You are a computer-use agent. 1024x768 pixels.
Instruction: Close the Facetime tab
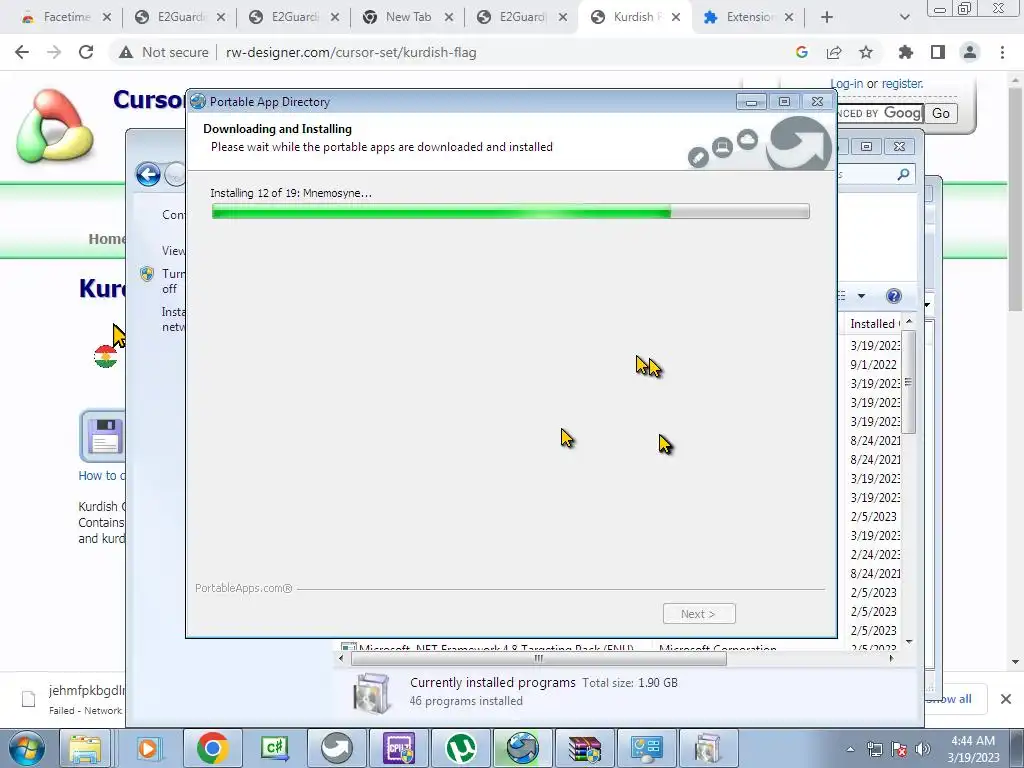point(107,17)
